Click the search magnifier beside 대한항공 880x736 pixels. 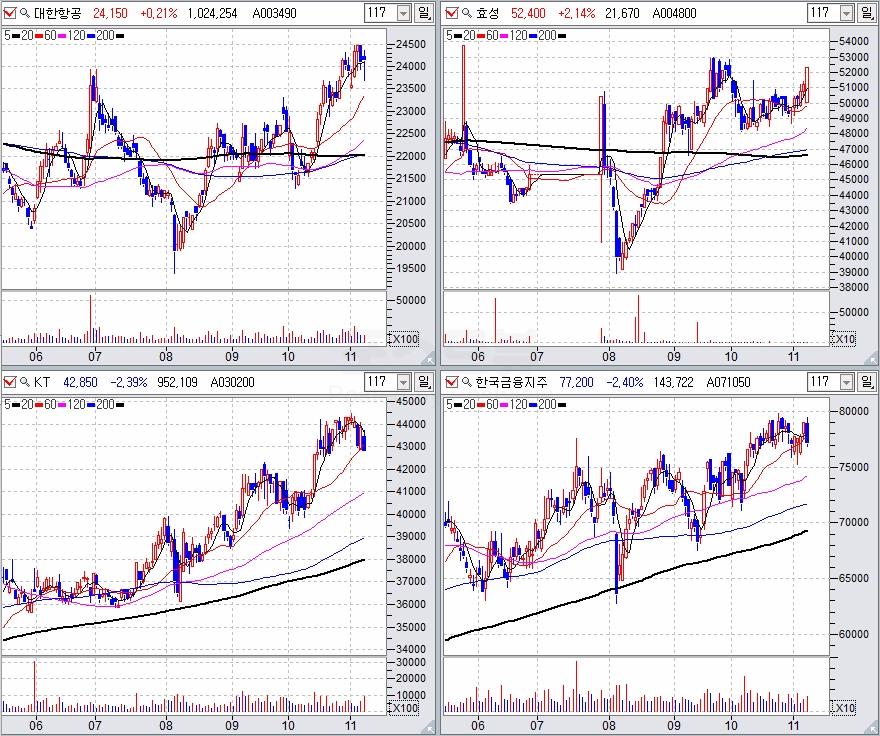click(x=25, y=13)
